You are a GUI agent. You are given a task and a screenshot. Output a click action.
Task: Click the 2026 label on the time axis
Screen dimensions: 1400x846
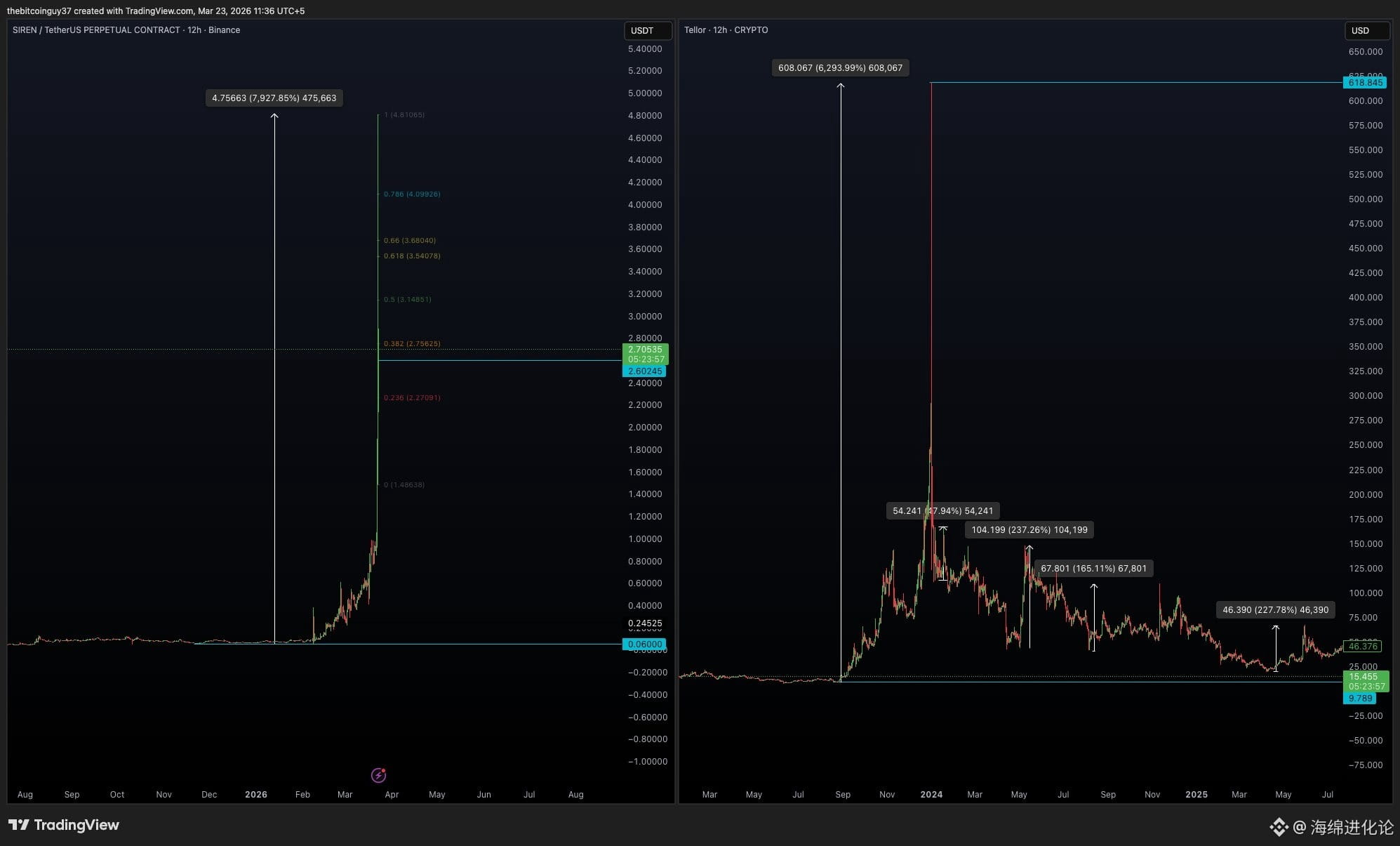(x=255, y=795)
